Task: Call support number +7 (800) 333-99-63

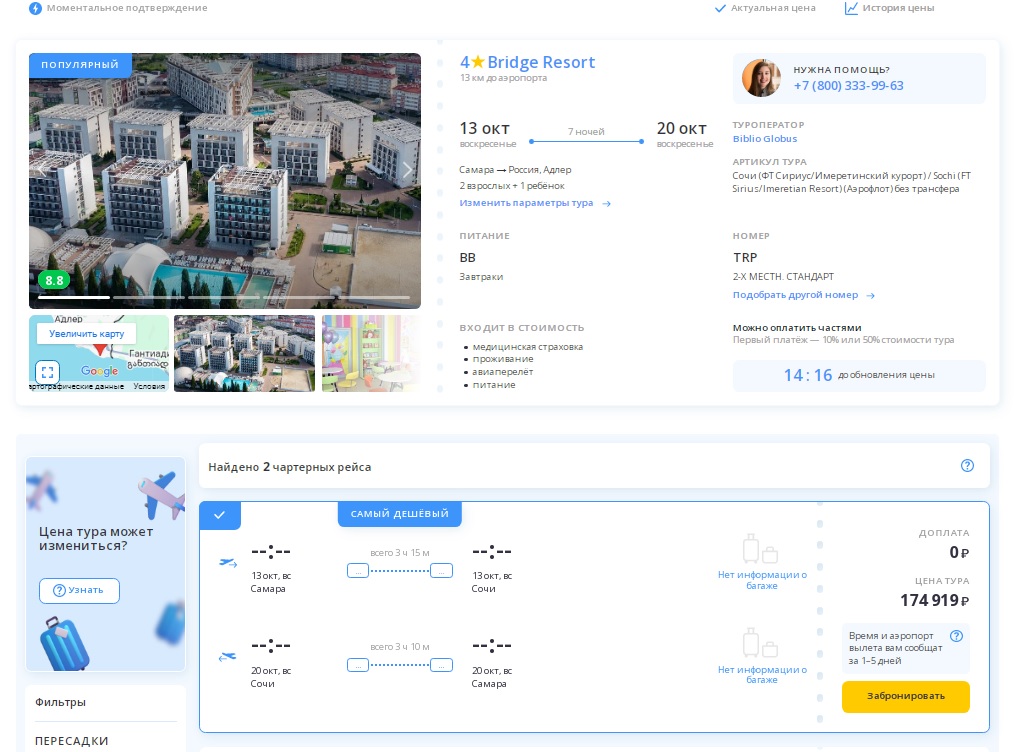Action: [848, 86]
